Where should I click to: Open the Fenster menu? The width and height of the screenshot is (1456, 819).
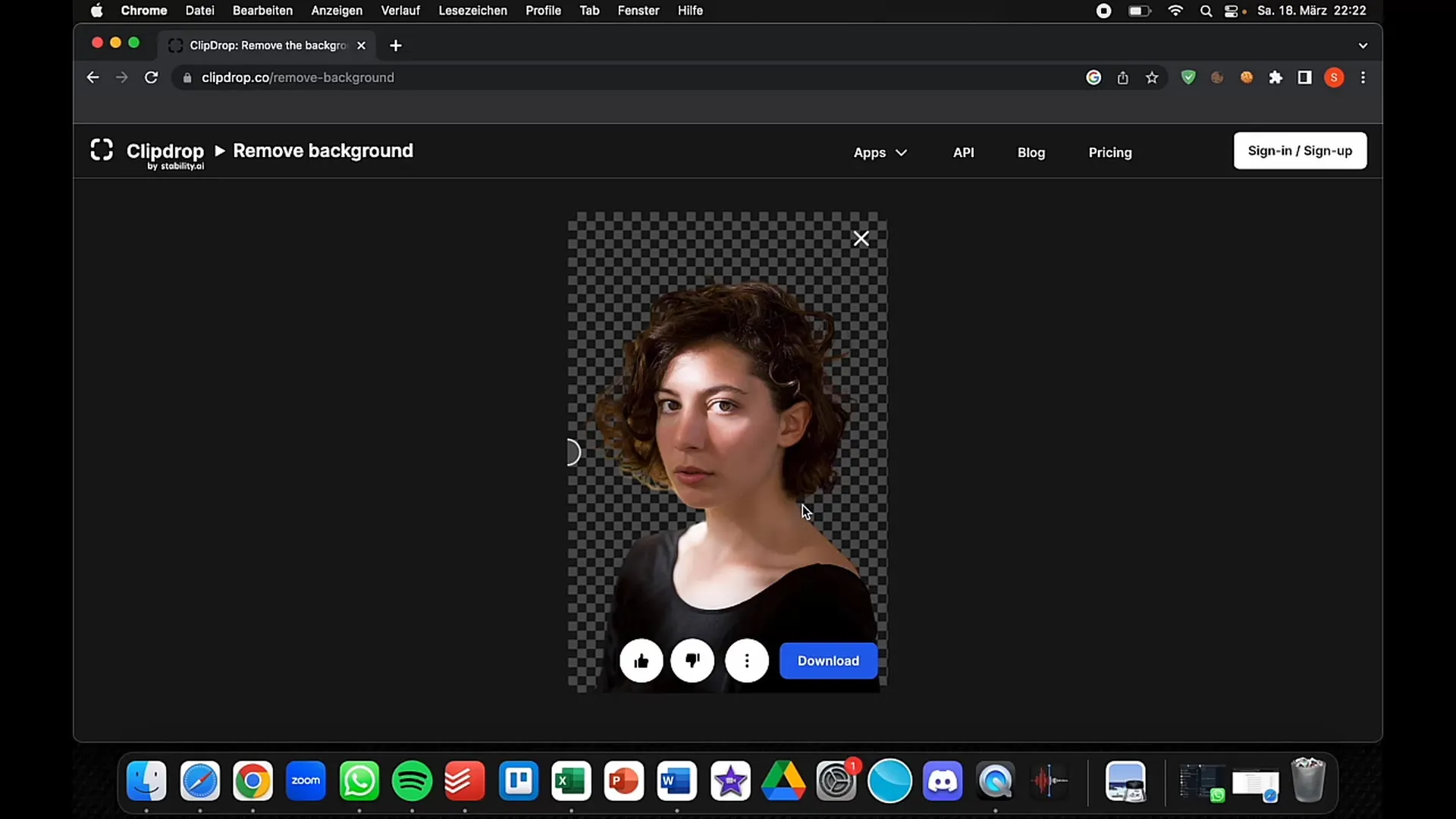click(x=638, y=11)
